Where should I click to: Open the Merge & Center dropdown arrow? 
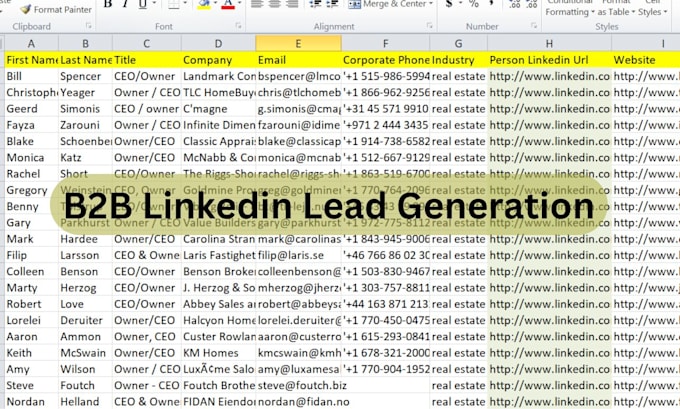(431, 4)
